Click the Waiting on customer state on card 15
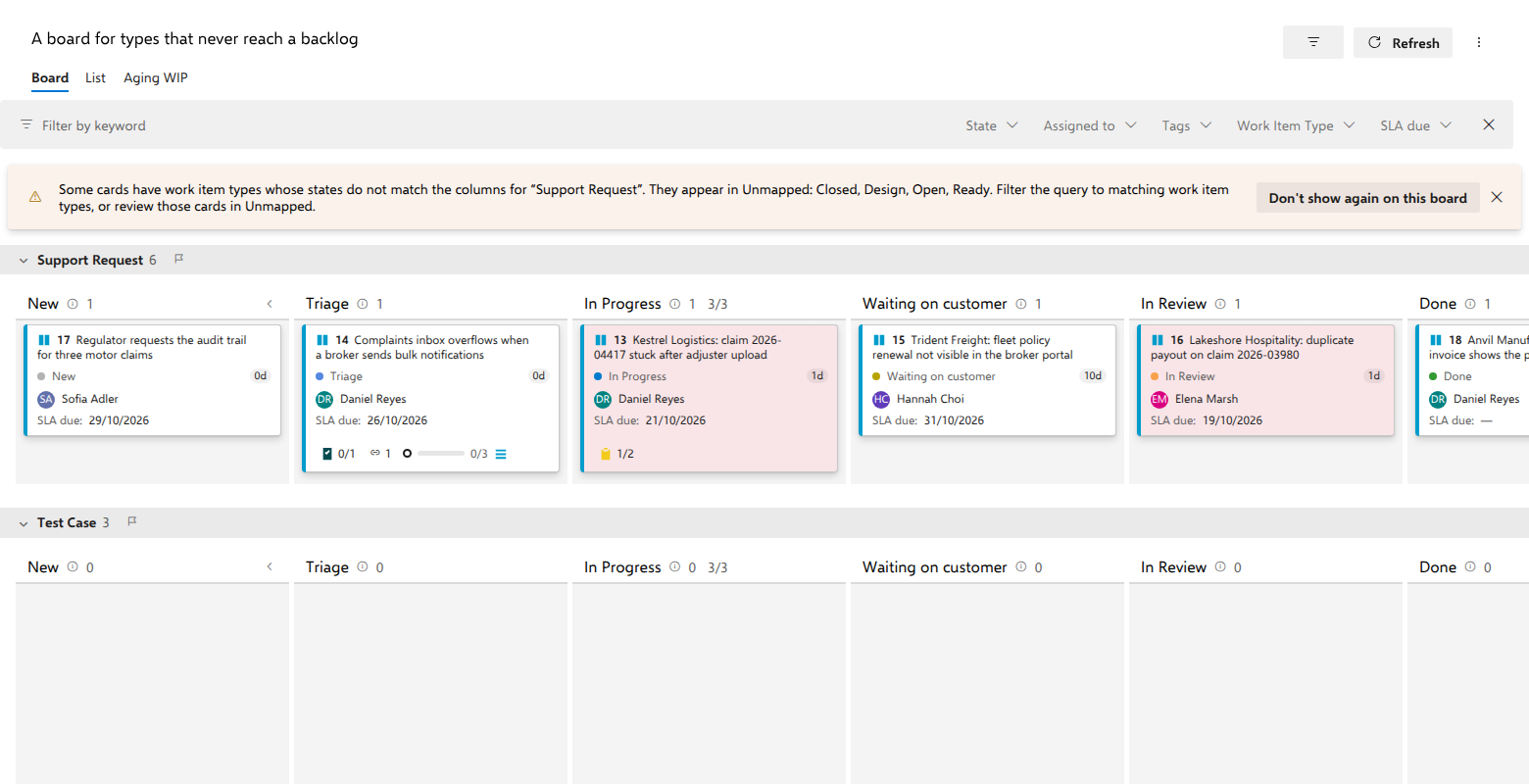Screen dimensions: 1529x784 [x=934, y=376]
